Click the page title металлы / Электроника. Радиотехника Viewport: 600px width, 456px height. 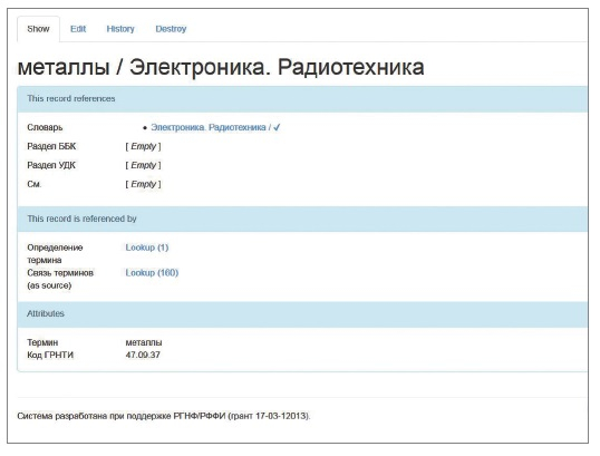(221, 66)
